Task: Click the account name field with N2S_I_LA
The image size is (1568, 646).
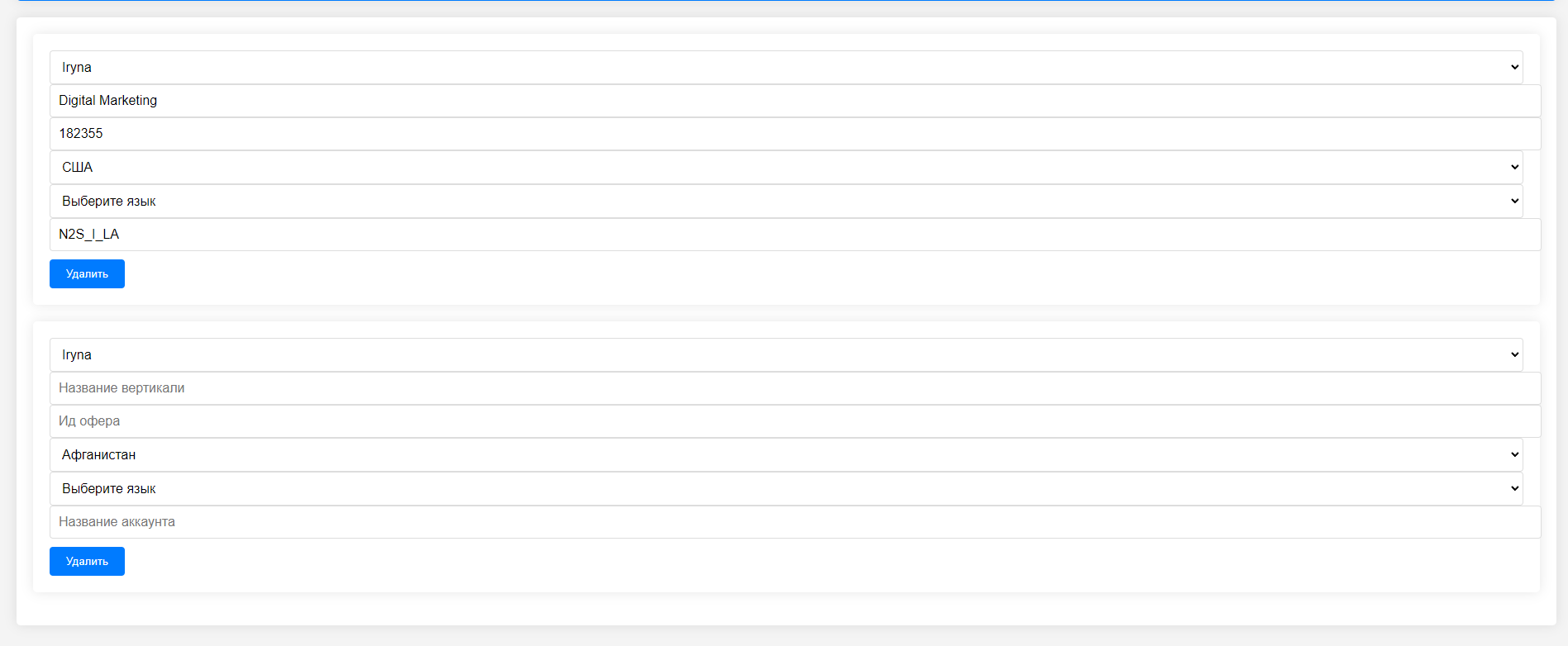Action: 795,235
